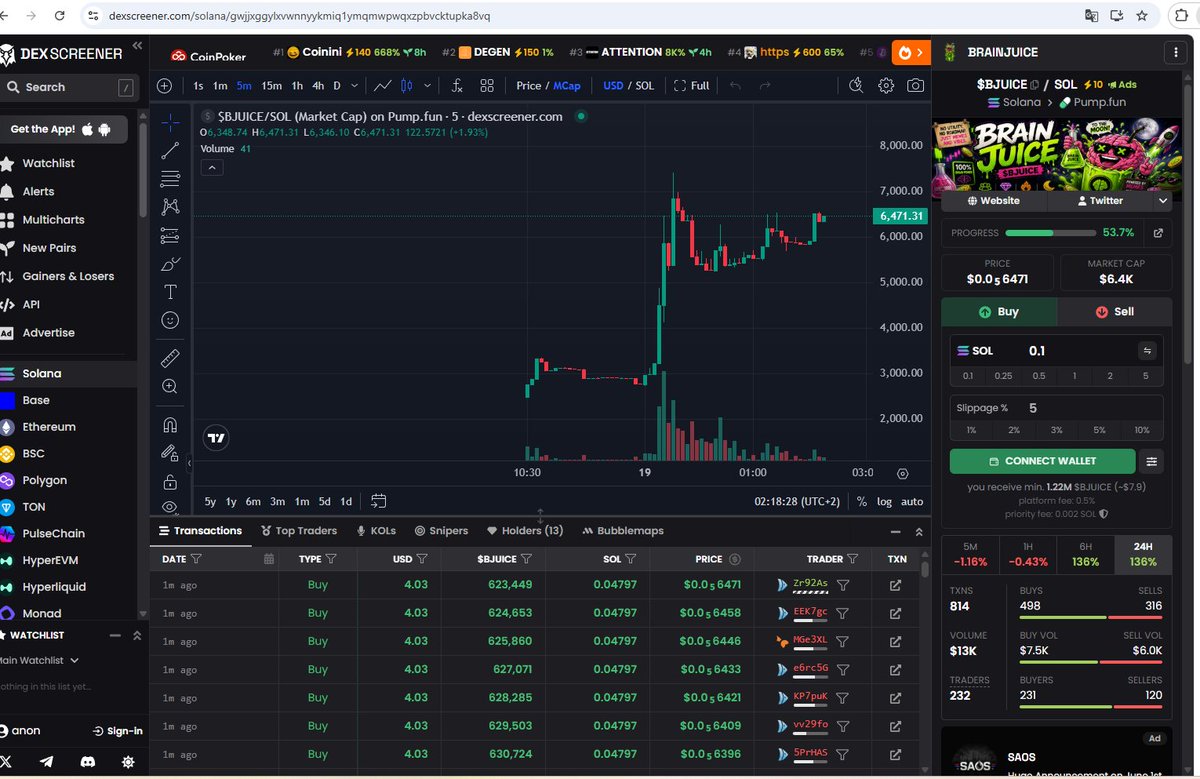Viewport: 1200px width, 779px height.
Task: Open the Bubblemaps tab
Action: tap(623, 531)
